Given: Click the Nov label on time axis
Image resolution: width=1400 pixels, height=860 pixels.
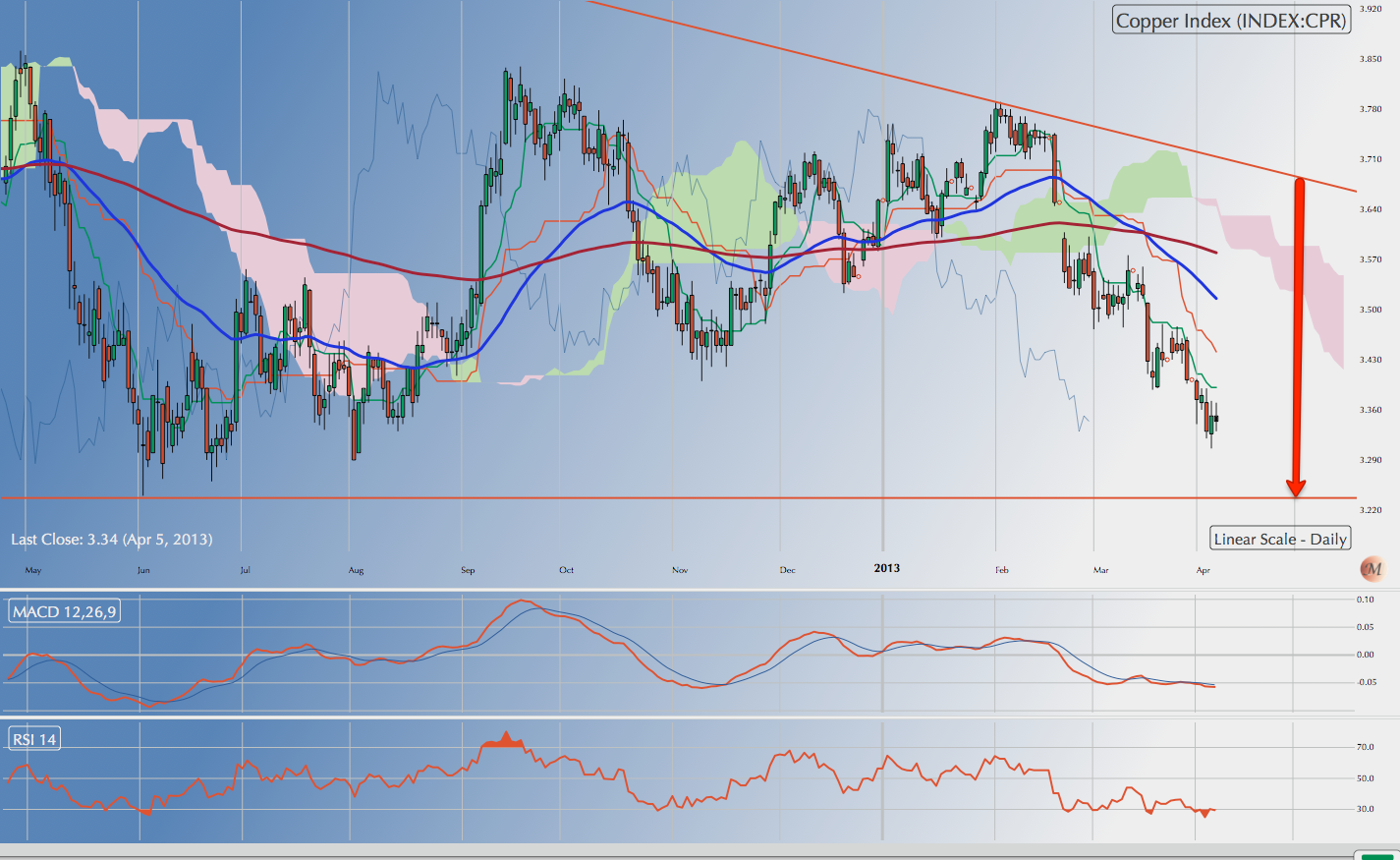Looking at the screenshot, I should (x=680, y=570).
